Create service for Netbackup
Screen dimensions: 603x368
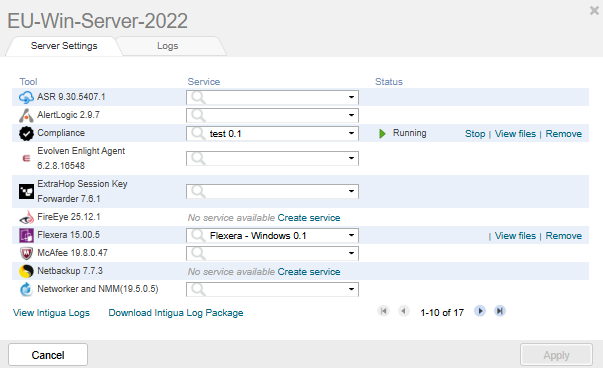pos(309,271)
